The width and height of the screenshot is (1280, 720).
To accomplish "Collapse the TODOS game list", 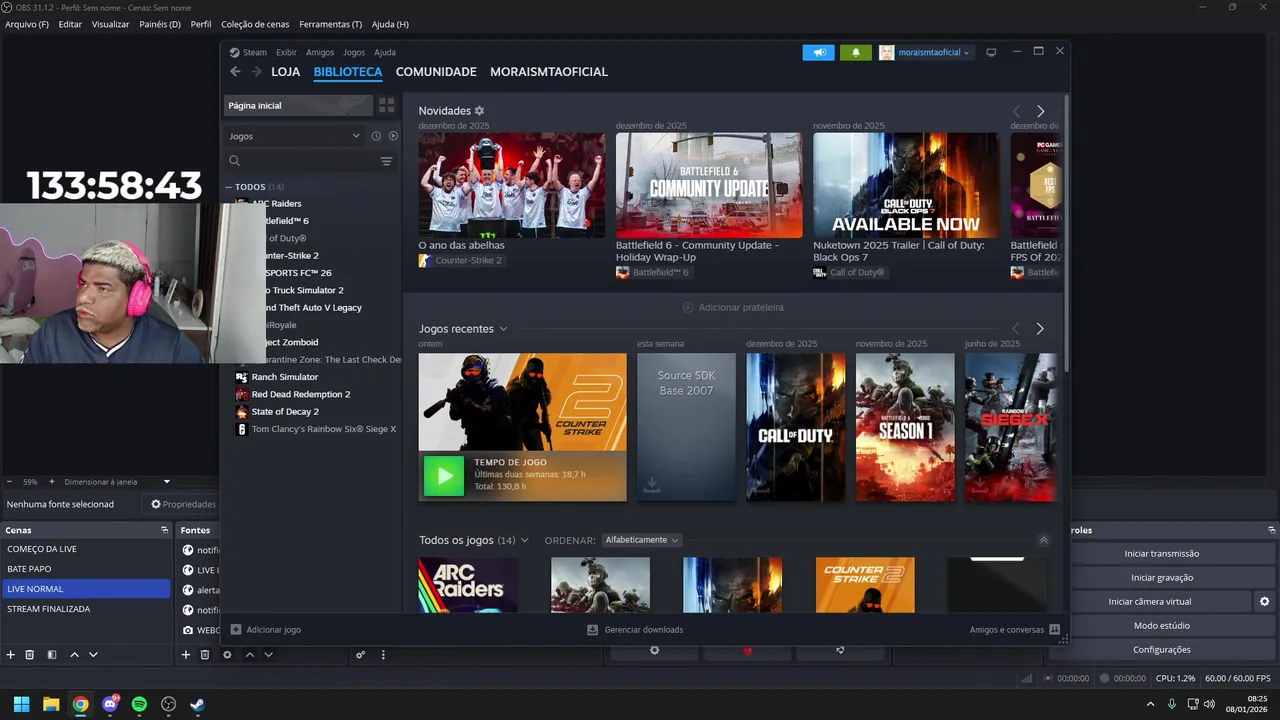I will click(x=229, y=187).
